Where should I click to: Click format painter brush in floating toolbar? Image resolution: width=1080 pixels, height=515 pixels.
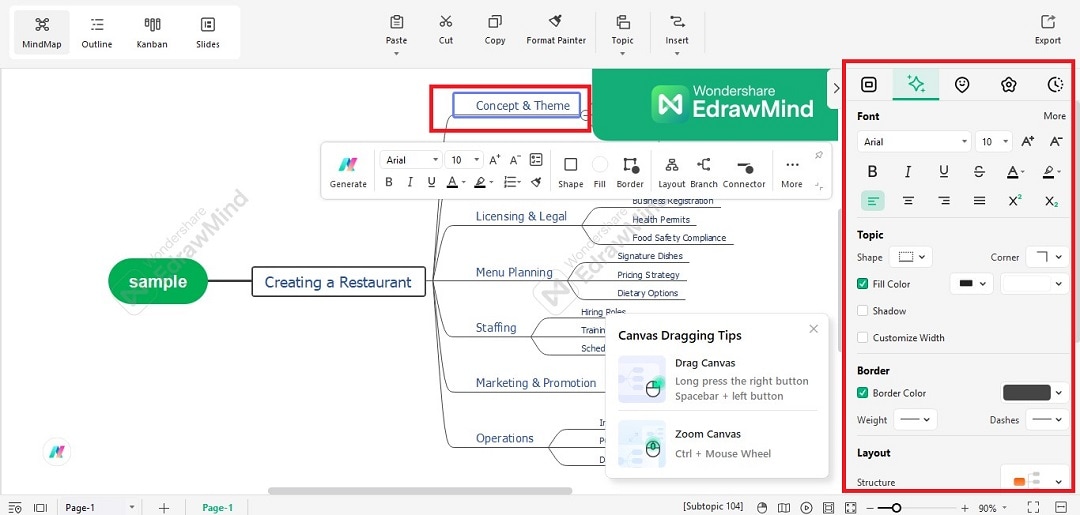[x=536, y=182]
